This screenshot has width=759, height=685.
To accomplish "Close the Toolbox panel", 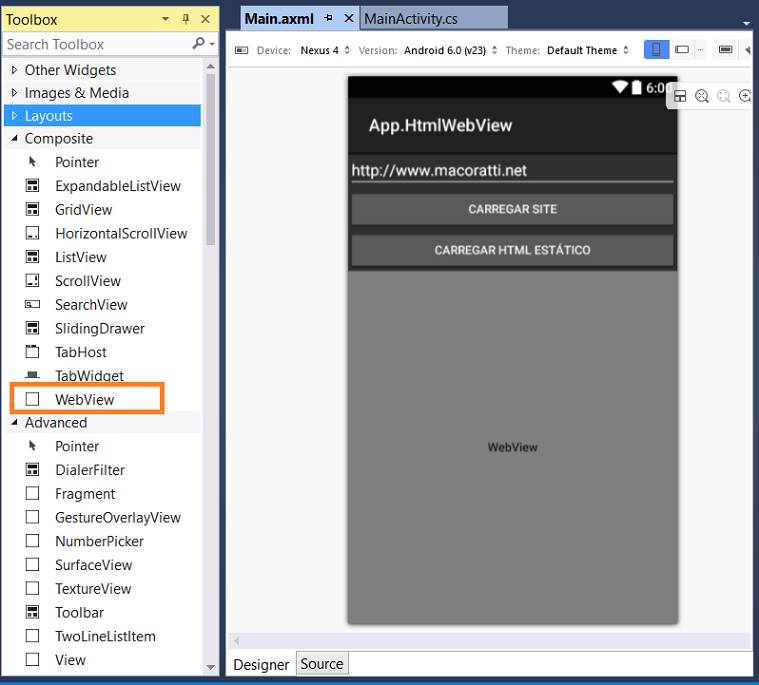I will tap(205, 19).
